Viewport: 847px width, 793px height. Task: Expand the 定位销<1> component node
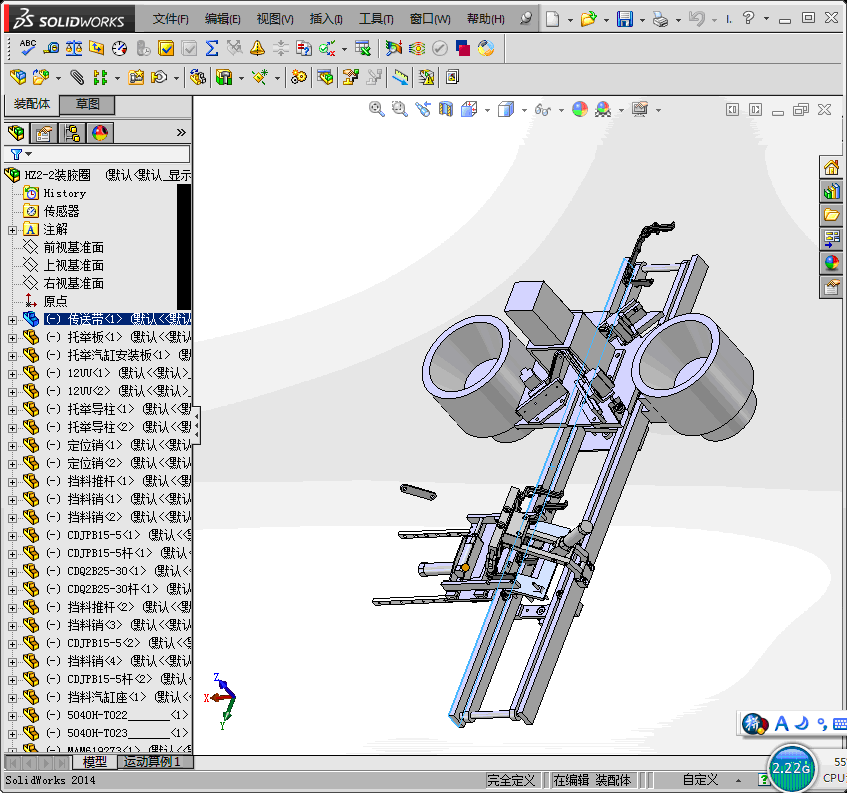(12, 446)
